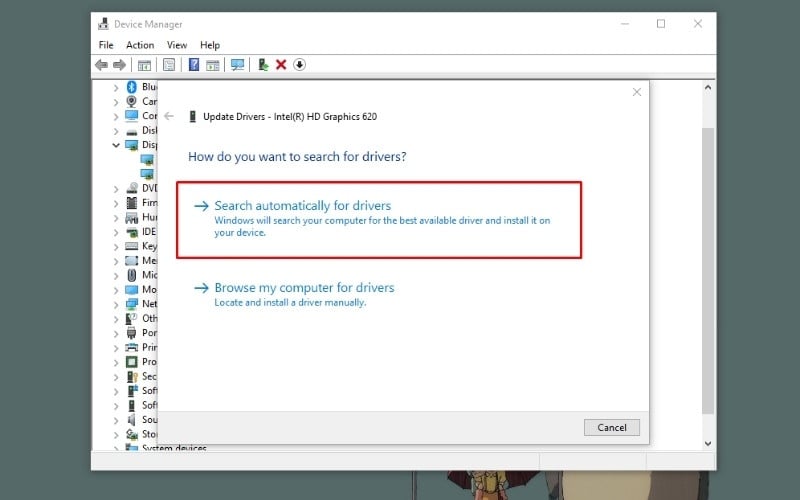Expand the Other devices node arrow
This screenshot has height=500, width=800.
(116, 319)
